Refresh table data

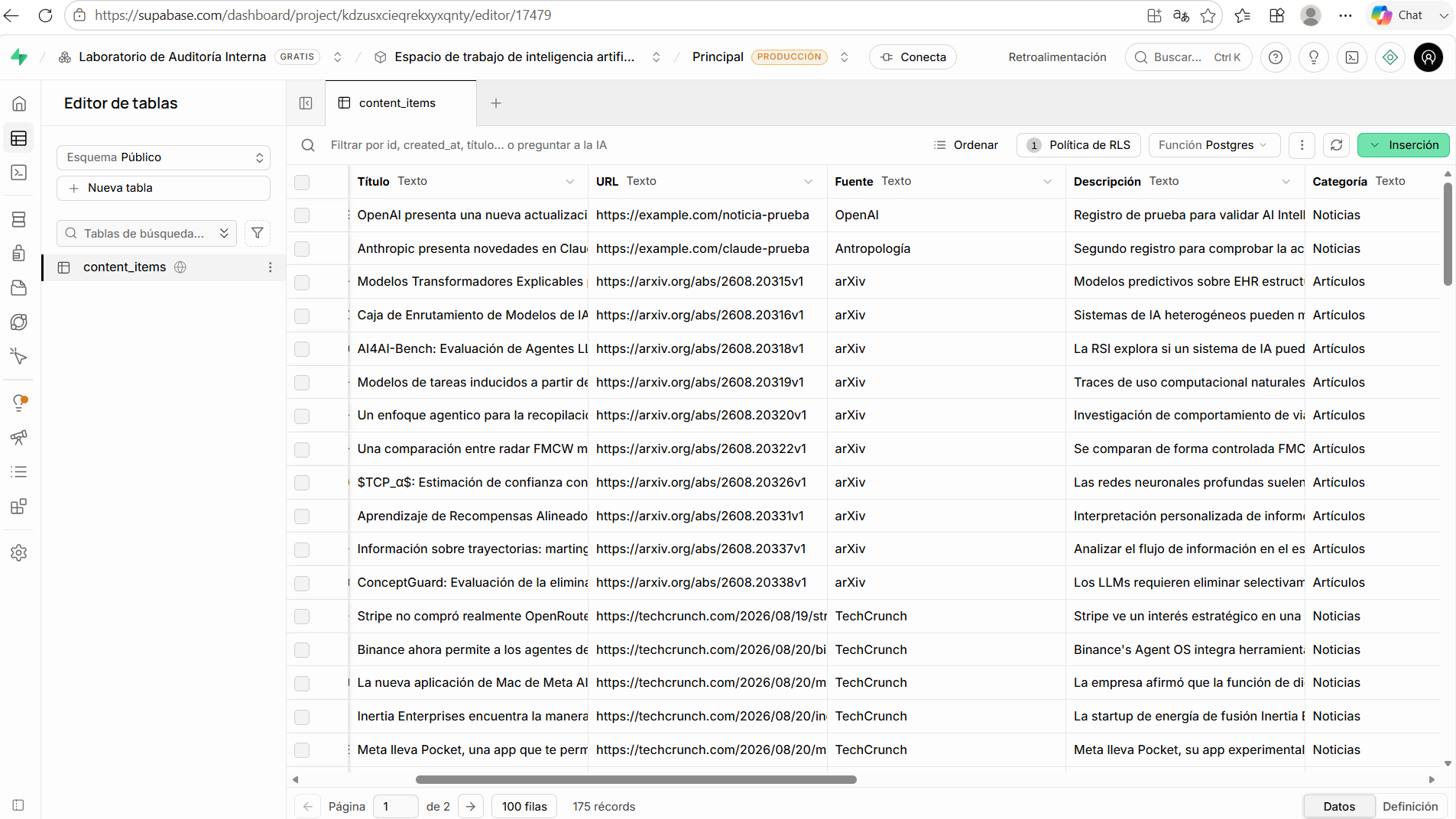[1336, 145]
